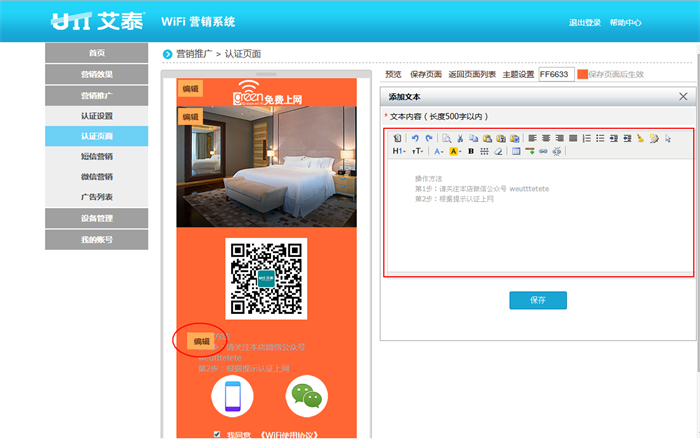Viewport: 700px width, 445px height.
Task: Click the orange theme color swatch
Action: pyautogui.click(x=582, y=74)
